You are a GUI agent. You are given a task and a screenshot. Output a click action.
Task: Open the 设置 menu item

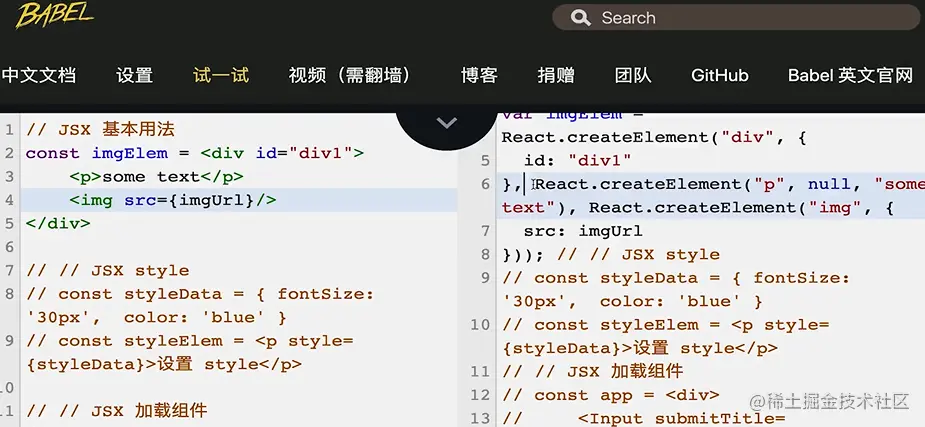(x=135, y=75)
